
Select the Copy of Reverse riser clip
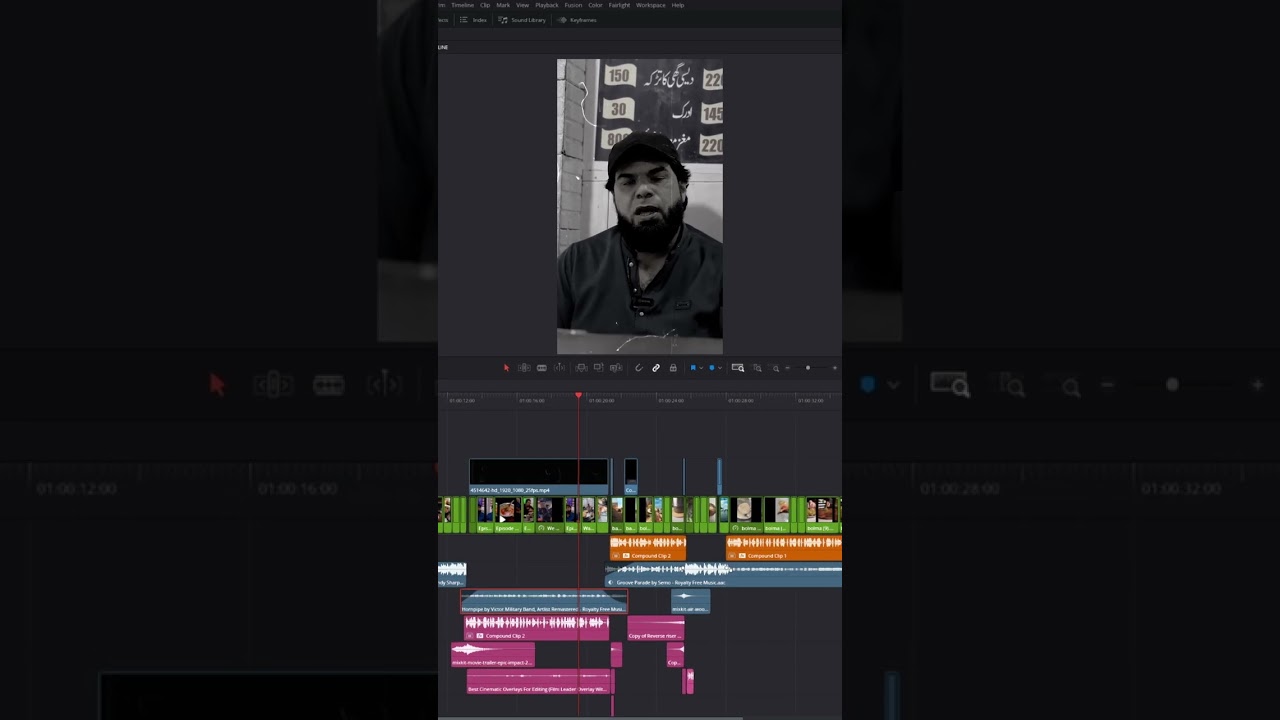point(655,629)
